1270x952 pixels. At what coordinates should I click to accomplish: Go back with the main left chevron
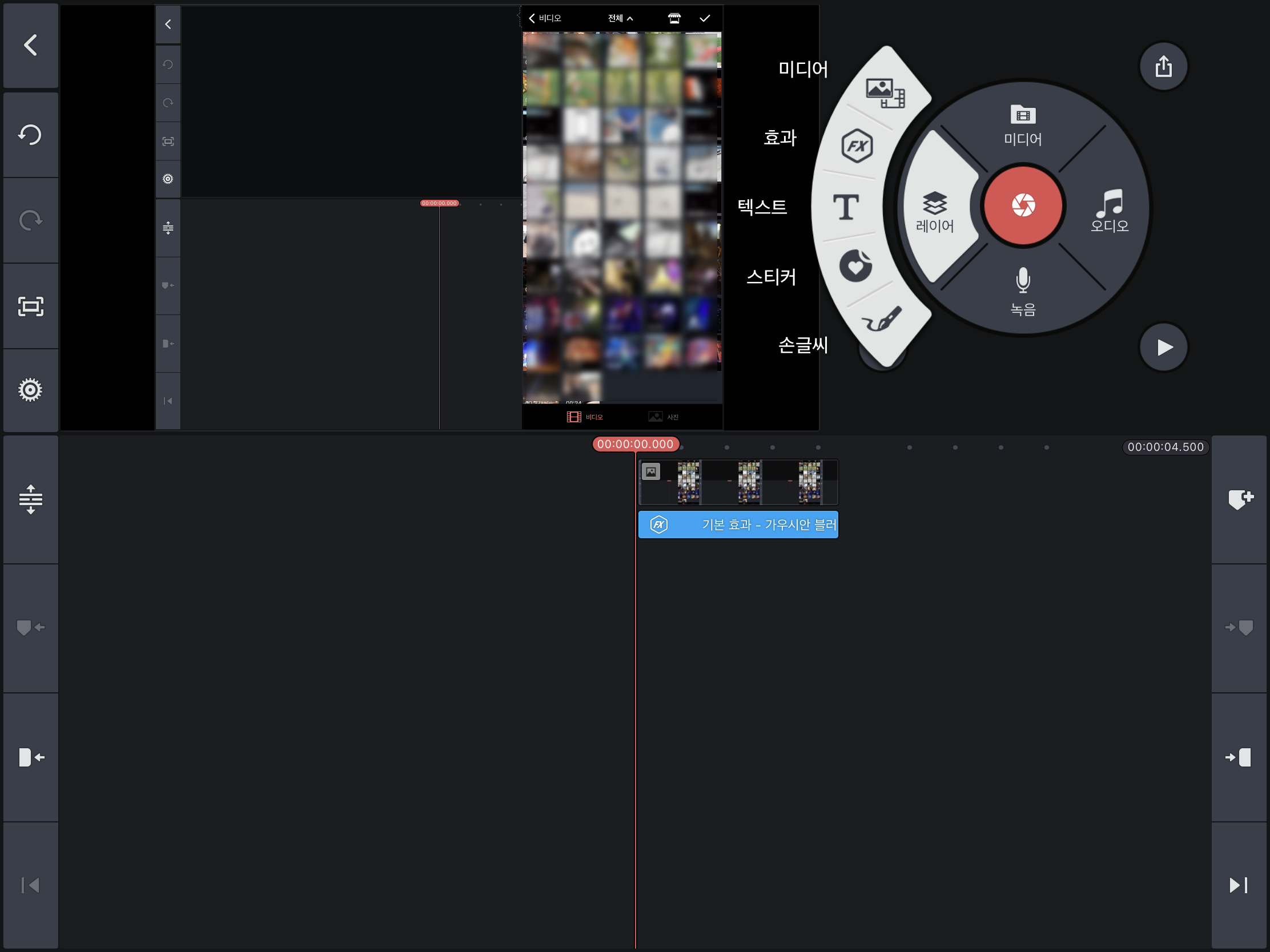(30, 45)
